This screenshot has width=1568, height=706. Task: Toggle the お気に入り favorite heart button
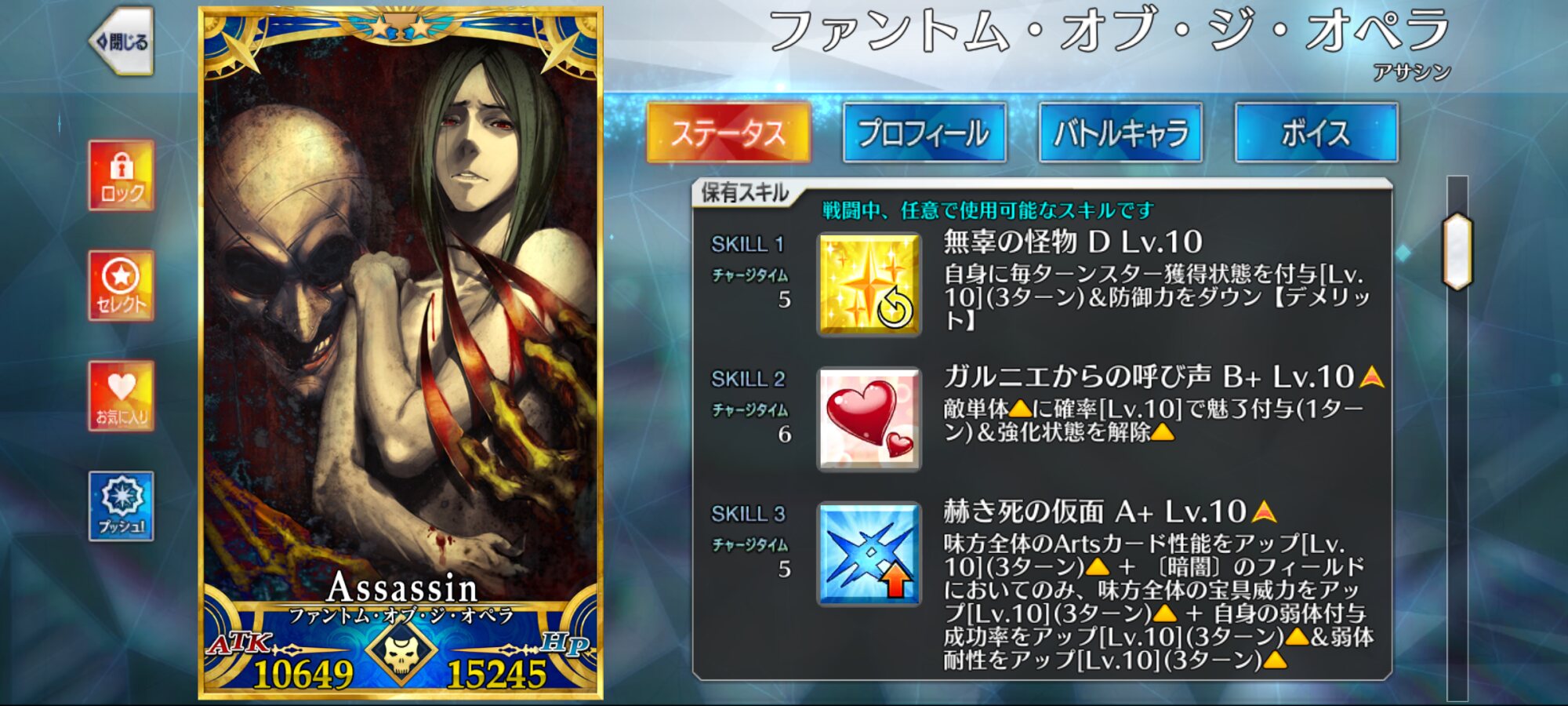[x=121, y=396]
